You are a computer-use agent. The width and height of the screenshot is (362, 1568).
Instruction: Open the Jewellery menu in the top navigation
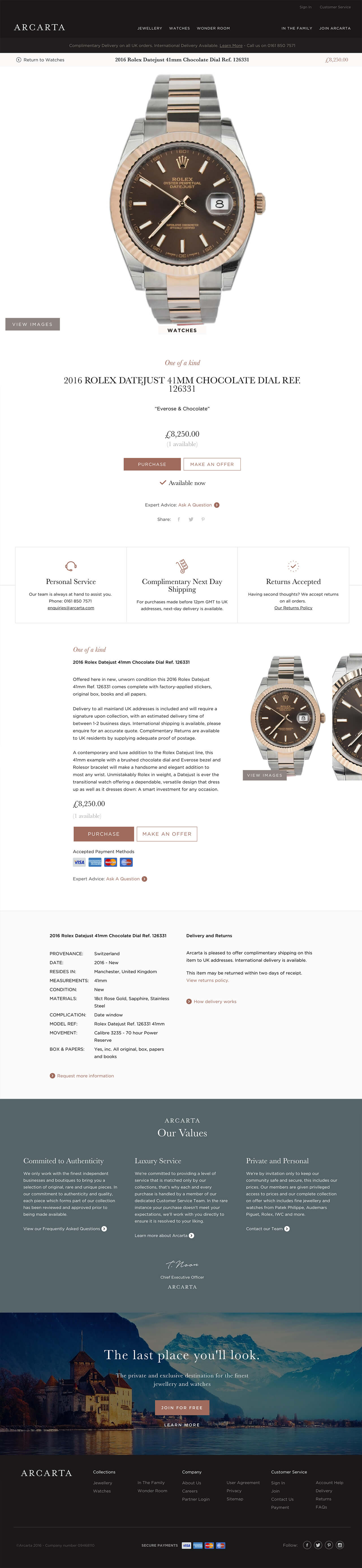tap(150, 28)
